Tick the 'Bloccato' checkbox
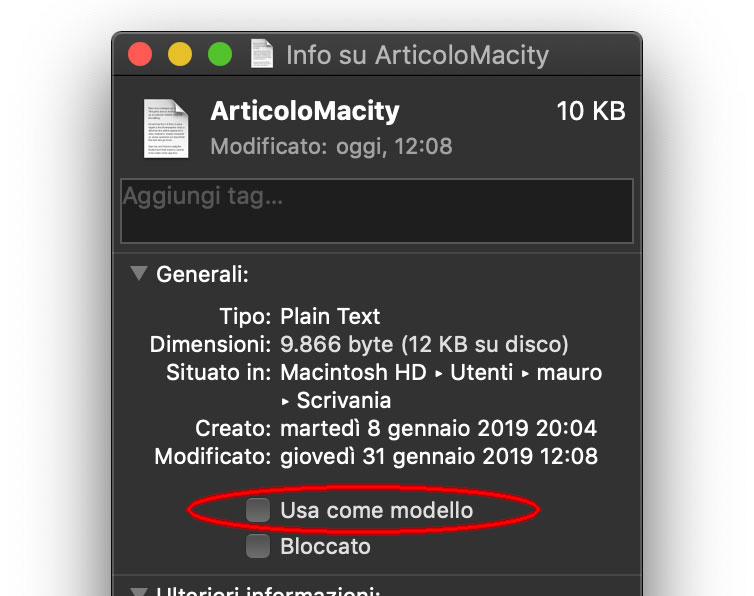Image resolution: width=754 pixels, height=596 pixels. (x=259, y=546)
